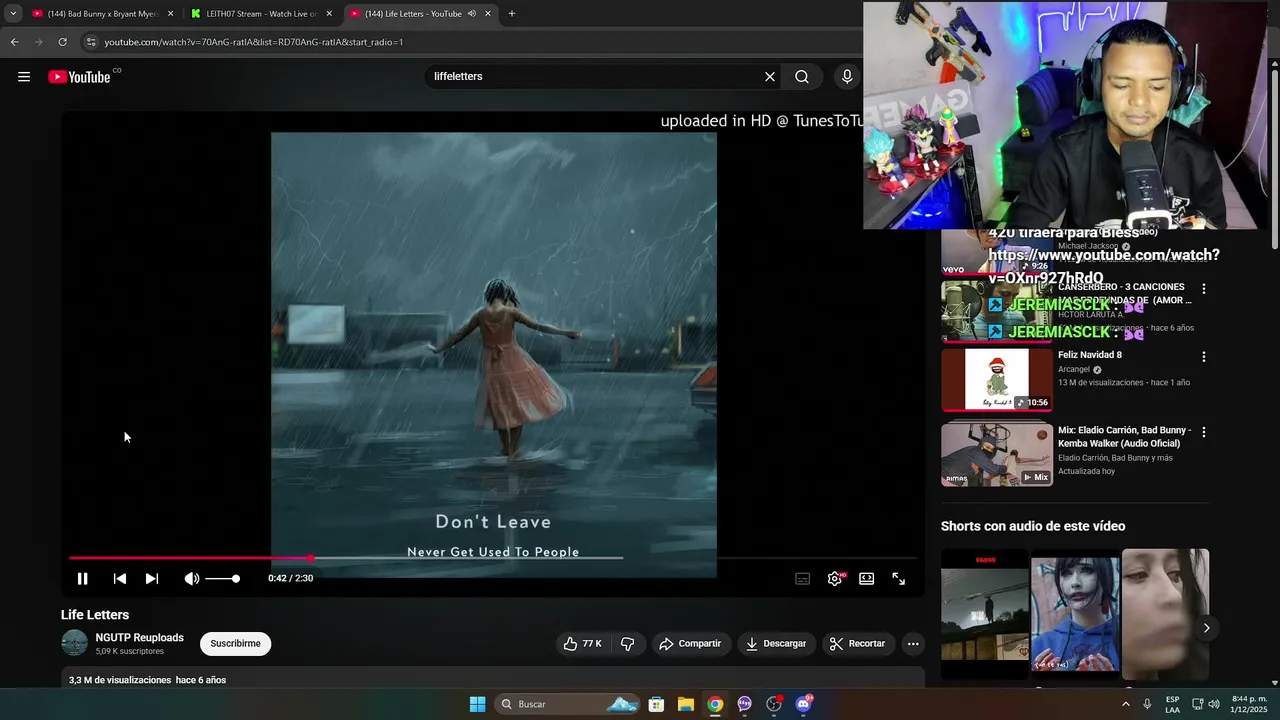This screenshot has height=720, width=1280.
Task: Close the Bad Bunny x Bryant Myers tab
Action: click(x=170, y=14)
